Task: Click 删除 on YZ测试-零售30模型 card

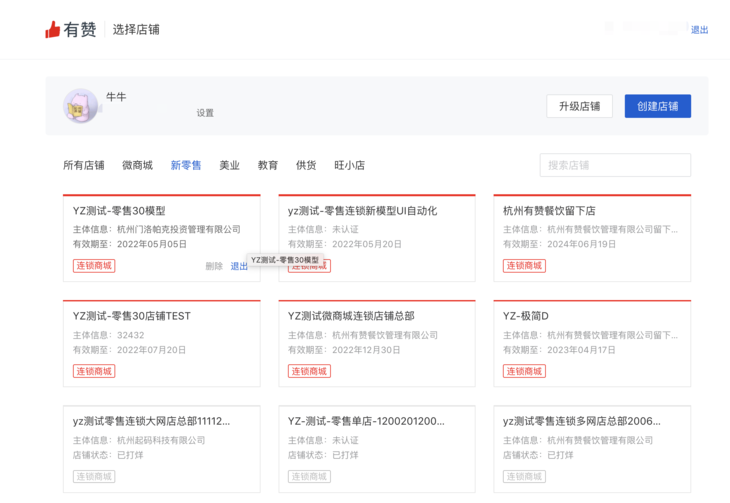Action: click(x=213, y=266)
